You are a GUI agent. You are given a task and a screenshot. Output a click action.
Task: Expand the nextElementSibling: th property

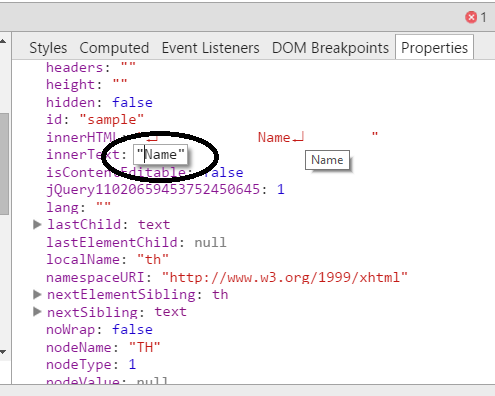[37, 294]
